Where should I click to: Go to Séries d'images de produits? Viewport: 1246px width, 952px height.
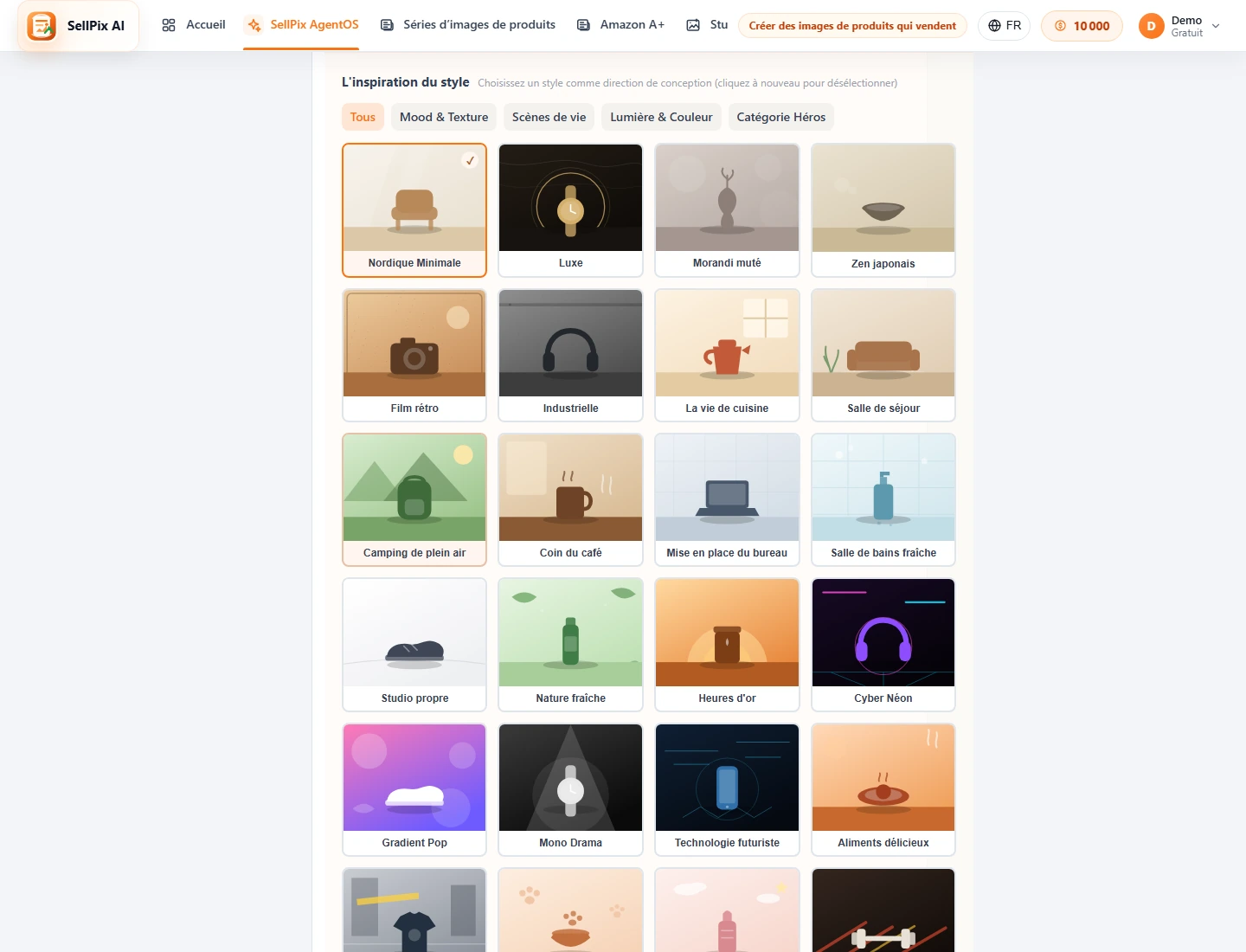[x=468, y=25]
